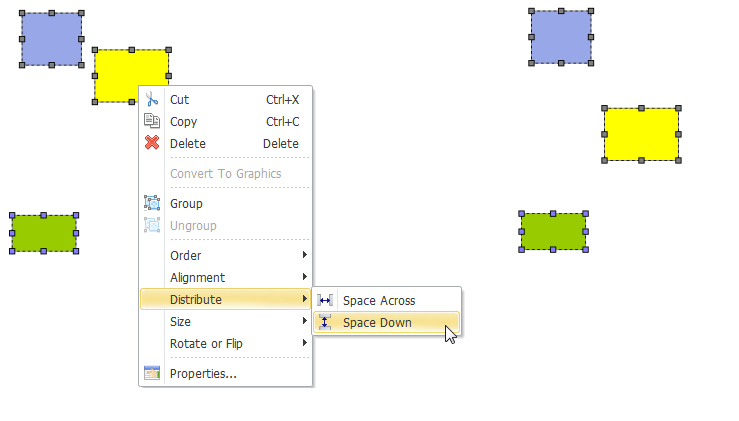This screenshot has width=739, height=421.
Task: Click the red X Delete icon
Action: click(152, 143)
